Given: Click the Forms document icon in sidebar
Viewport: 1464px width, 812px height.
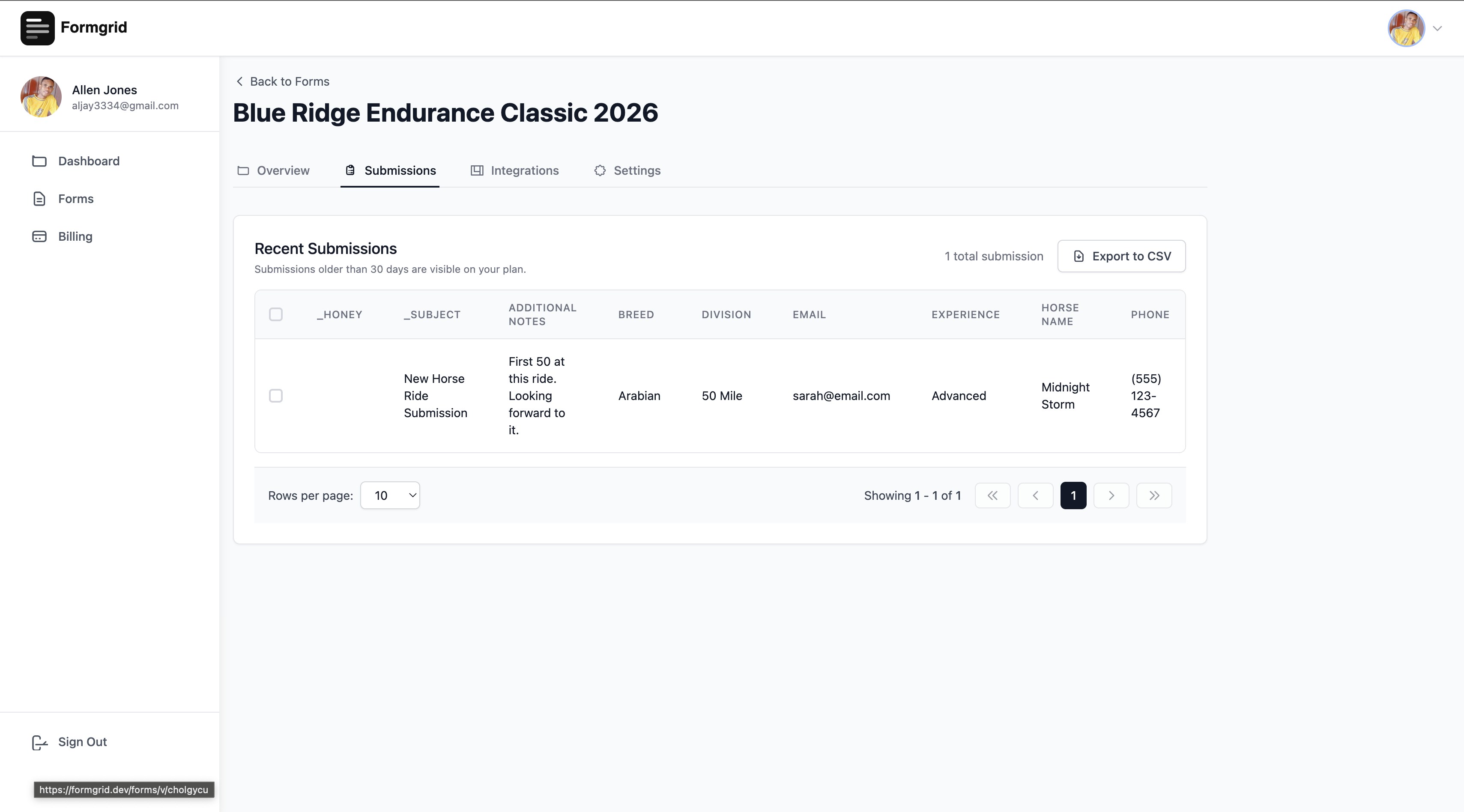Looking at the screenshot, I should [x=39, y=199].
